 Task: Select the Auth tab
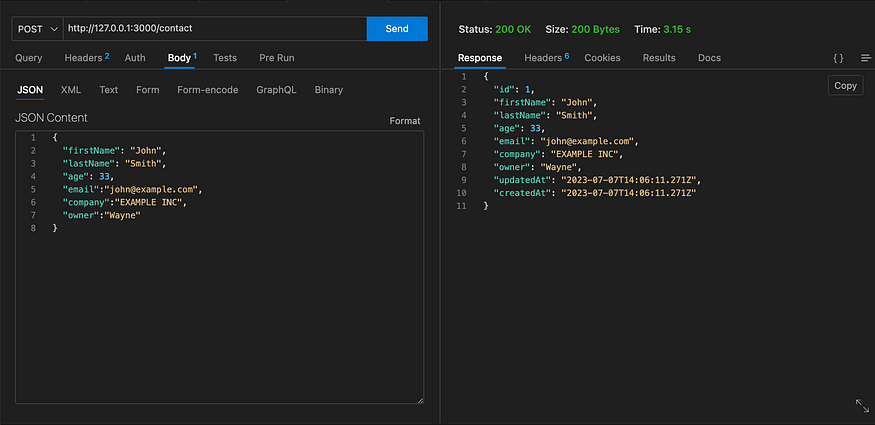coord(135,58)
